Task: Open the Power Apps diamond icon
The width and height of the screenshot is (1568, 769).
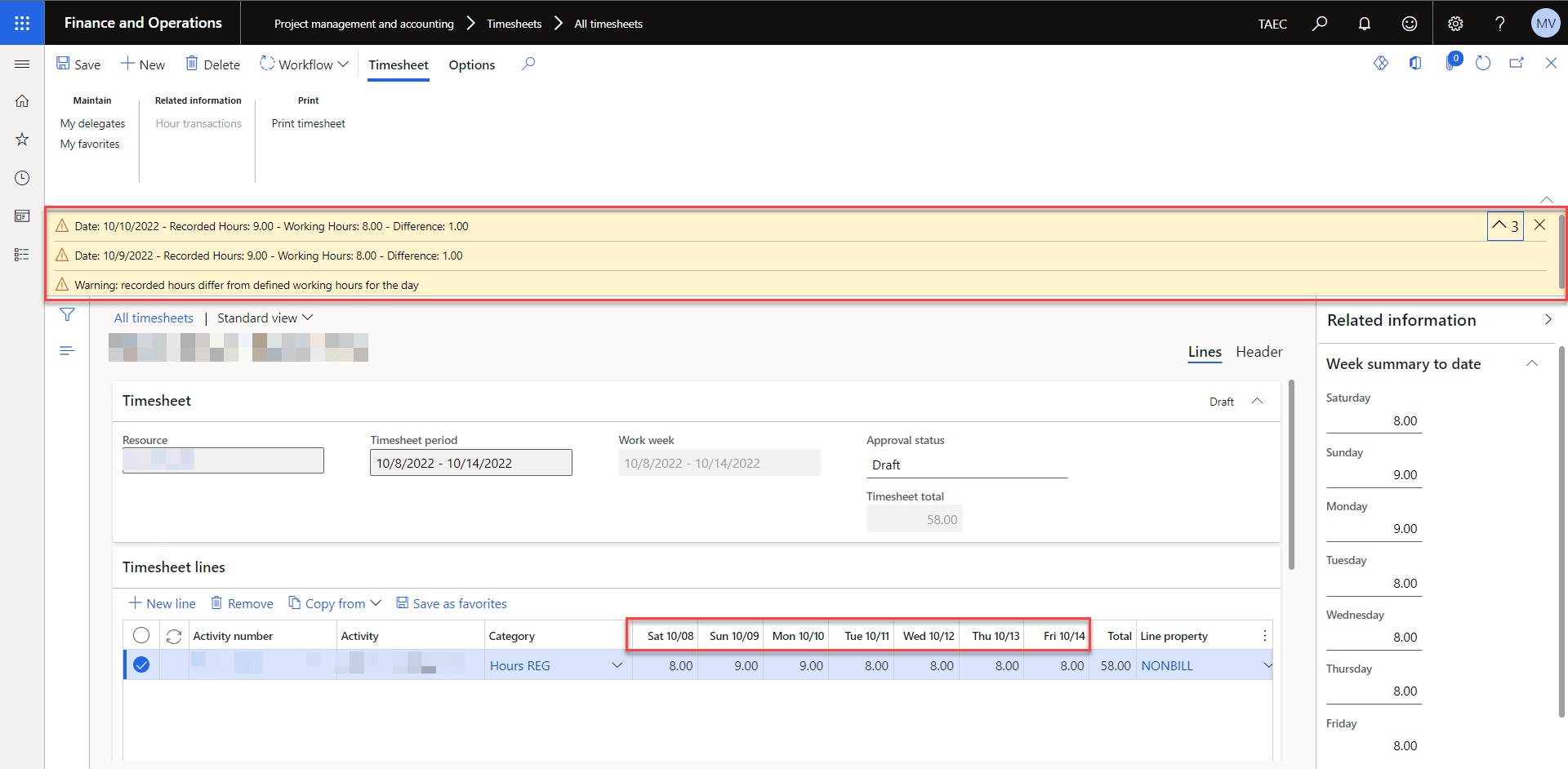Action: pyautogui.click(x=1381, y=63)
